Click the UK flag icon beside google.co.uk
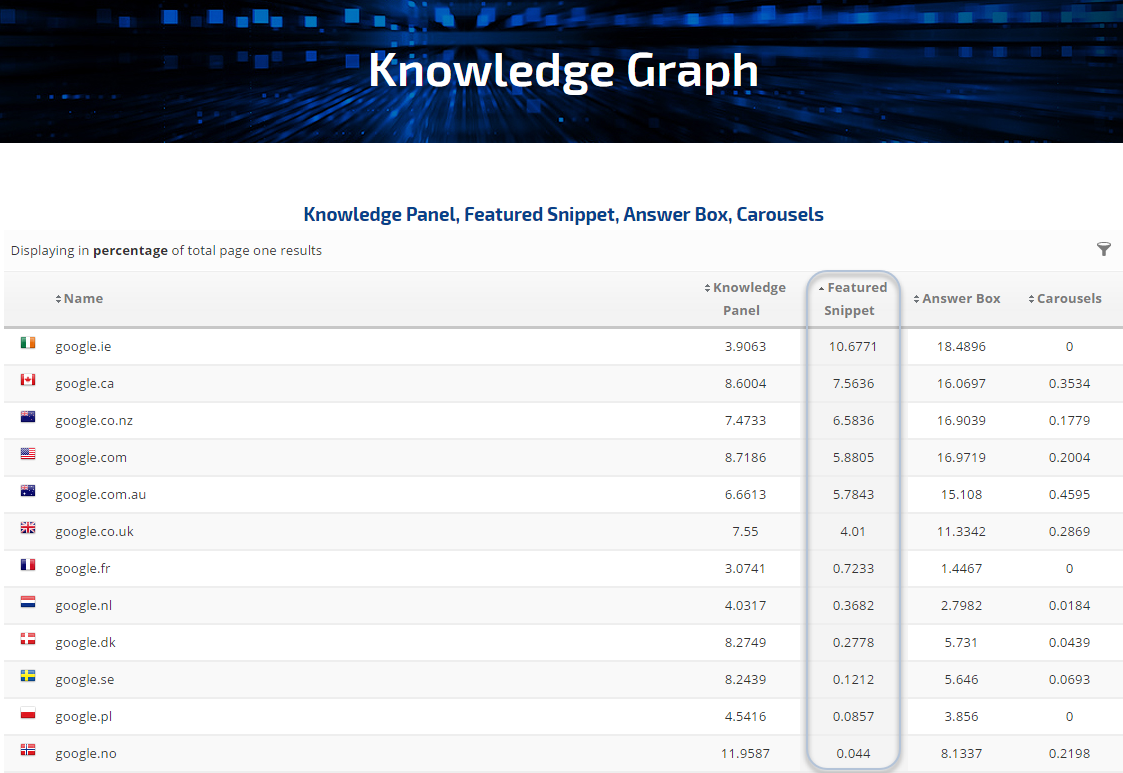1123x773 pixels. [x=28, y=528]
